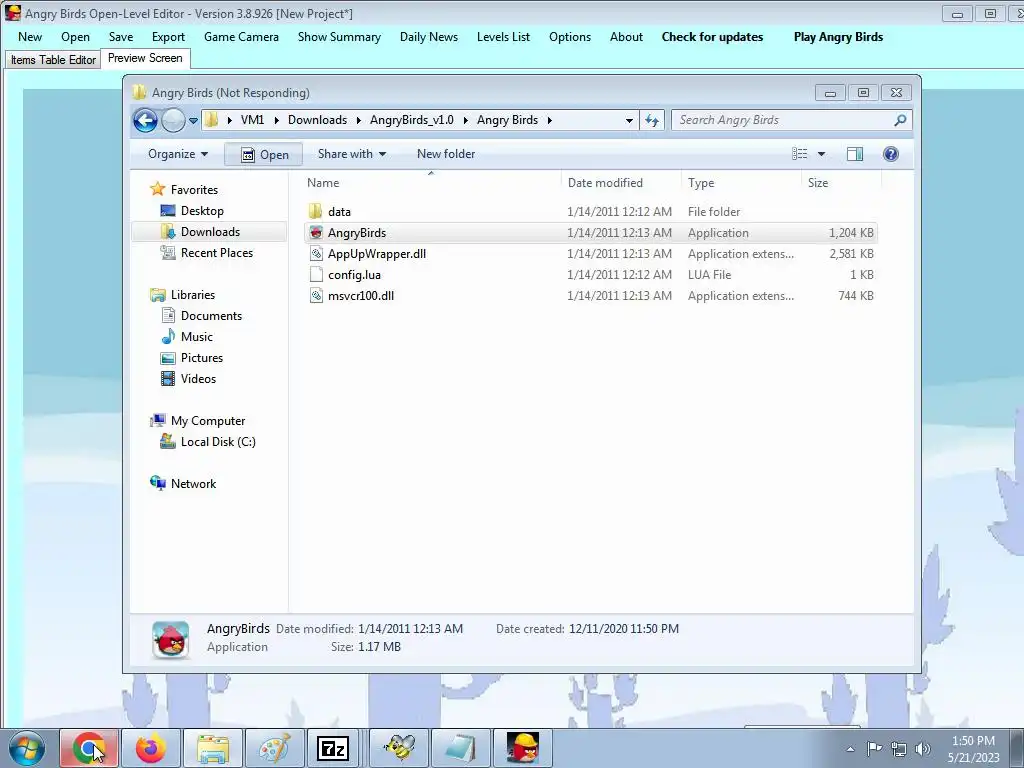1024x768 pixels.
Task: Show hidden tray icons arrow
Action: coord(850,749)
